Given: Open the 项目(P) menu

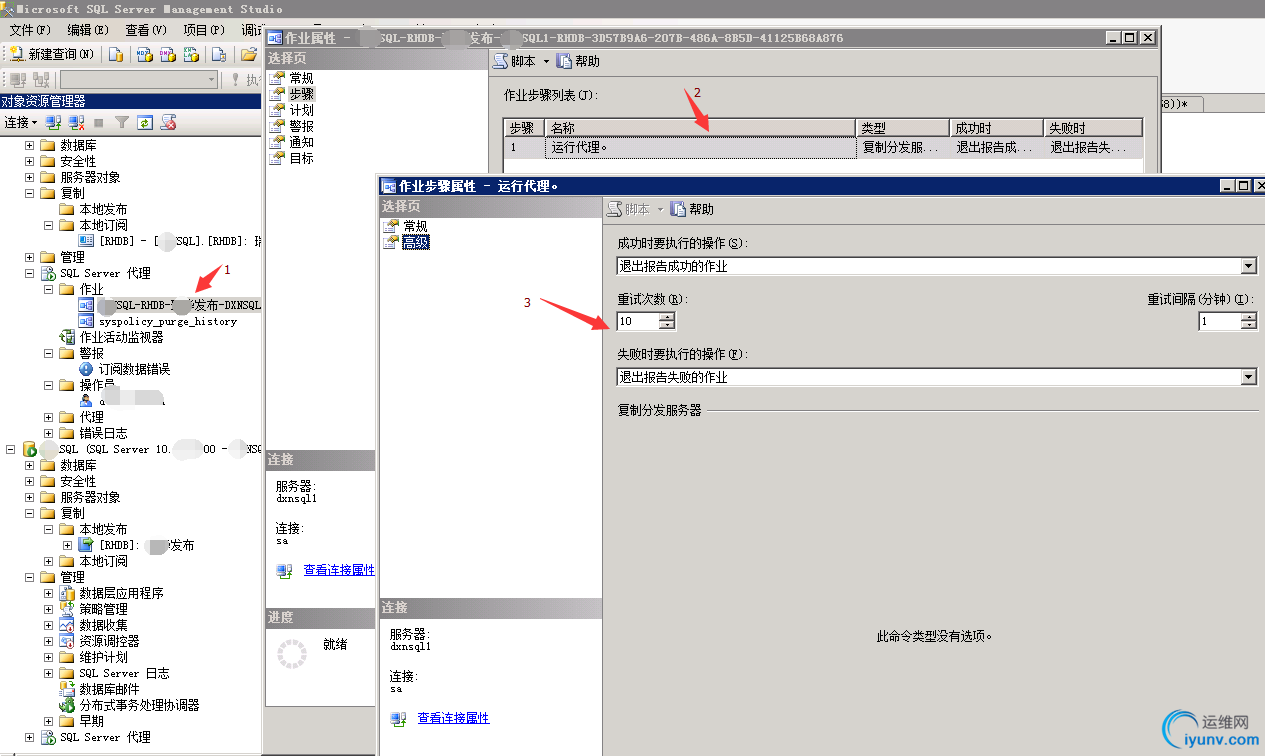Looking at the screenshot, I should coord(204,30).
